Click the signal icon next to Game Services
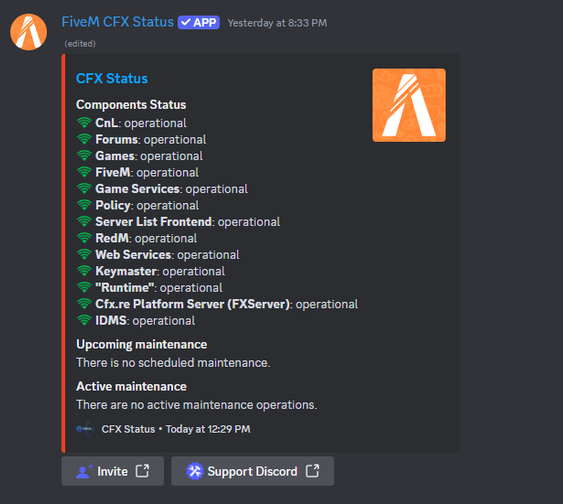 (x=84, y=189)
